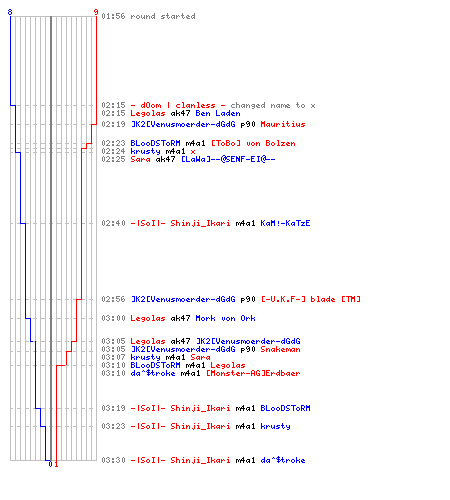Image resolution: width=450 pixels, height=500 pixels.
Task: Click player name Mauritius
Action: tap(283, 124)
